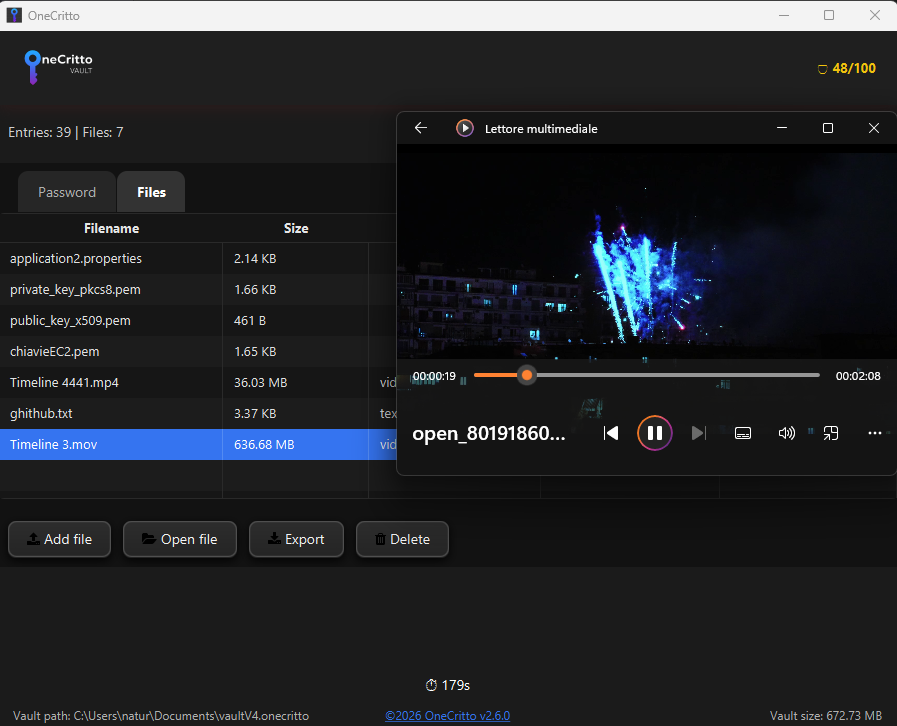This screenshot has width=897, height=726.
Task: Click the video seek bar progress slider
Action: (527, 375)
